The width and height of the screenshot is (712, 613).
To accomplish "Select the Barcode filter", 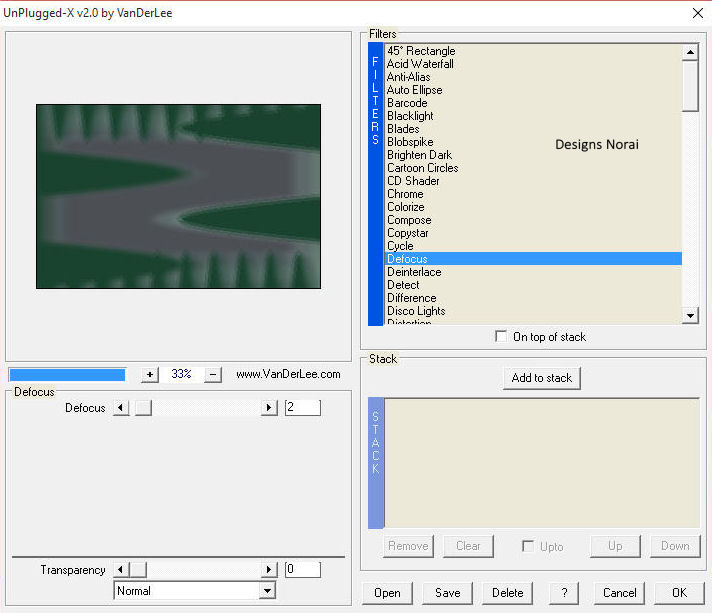I will tap(533, 103).
